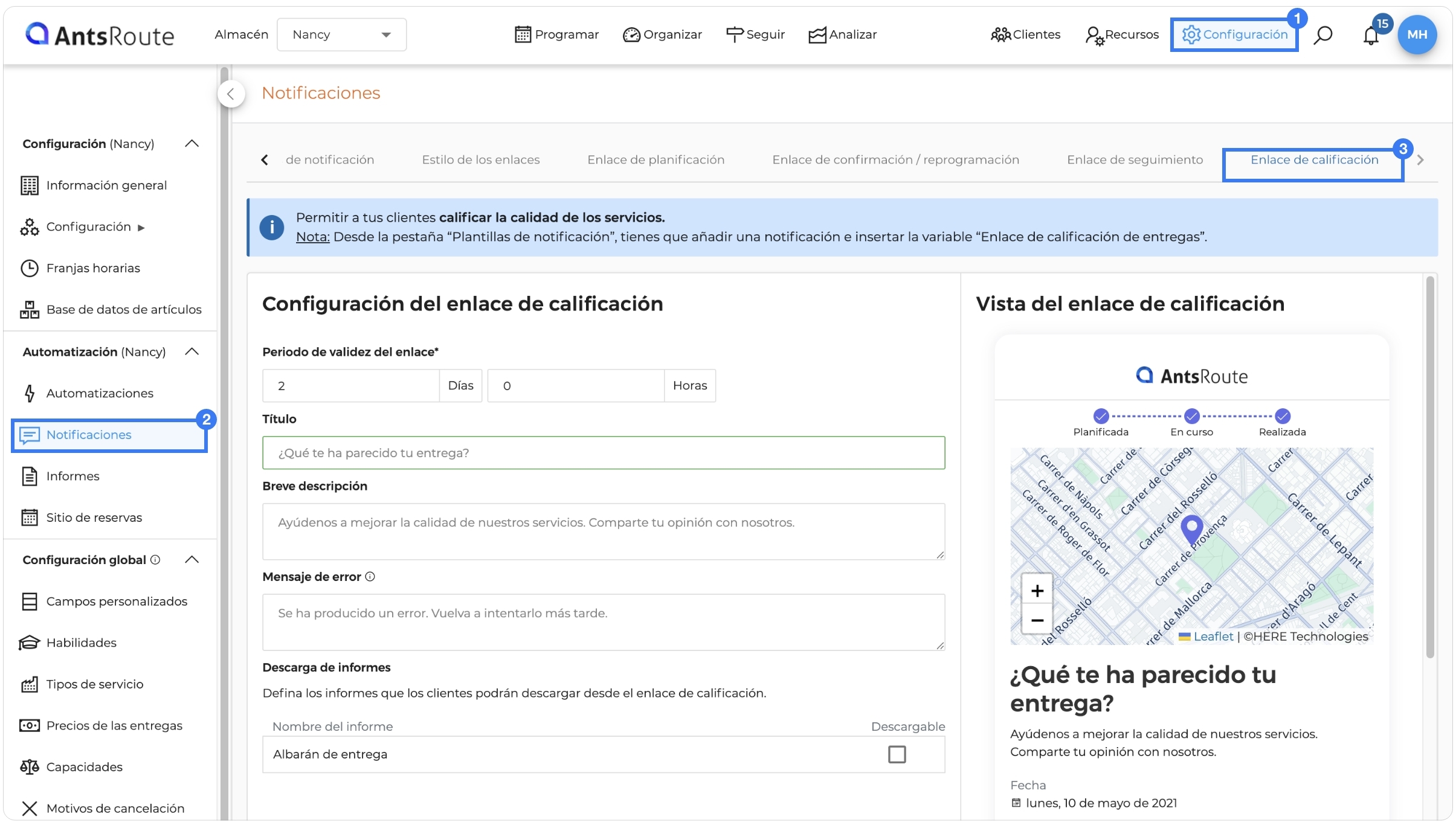Open the search magnifier icon
The image size is (1456, 828).
tap(1323, 35)
